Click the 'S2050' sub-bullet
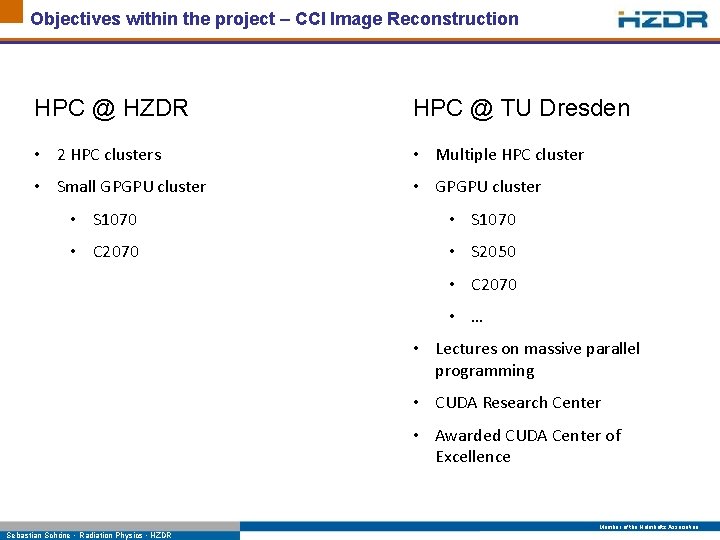Image resolution: width=720 pixels, height=540 pixels. click(493, 252)
